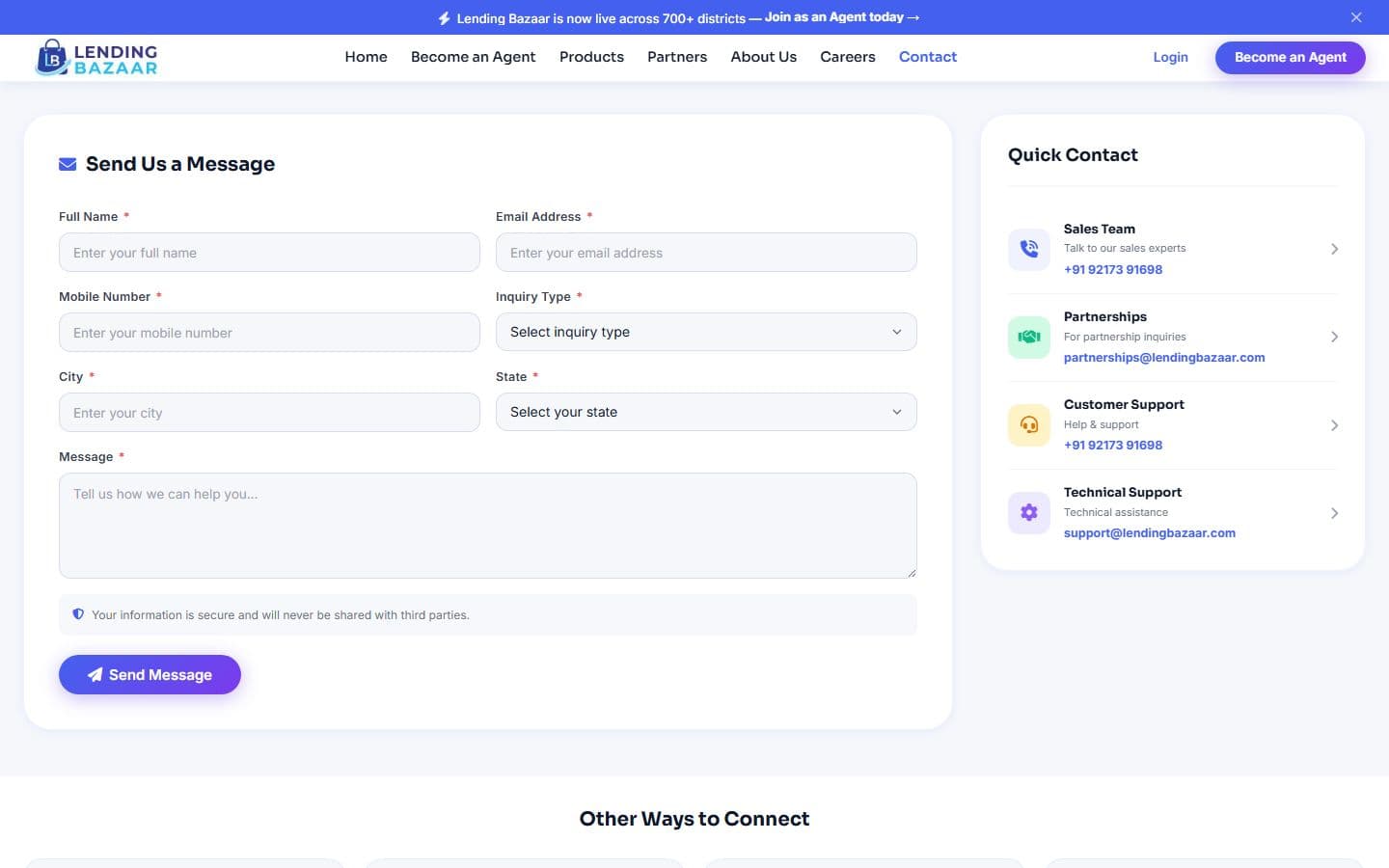The image size is (1389, 868).
Task: Follow the Join as an Agent today link
Action: point(842,17)
